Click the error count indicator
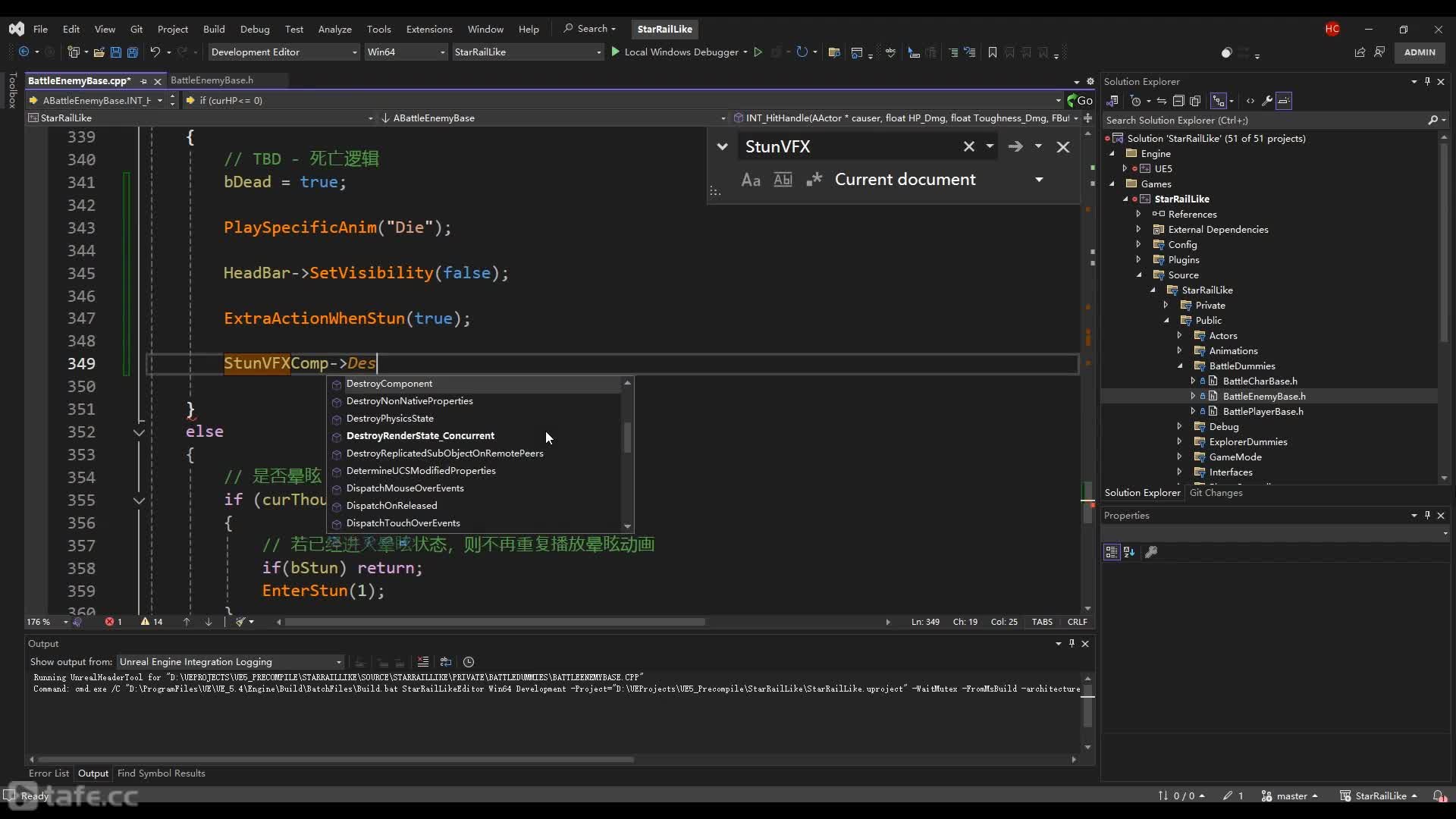This screenshot has width=1456, height=819. pos(113,622)
